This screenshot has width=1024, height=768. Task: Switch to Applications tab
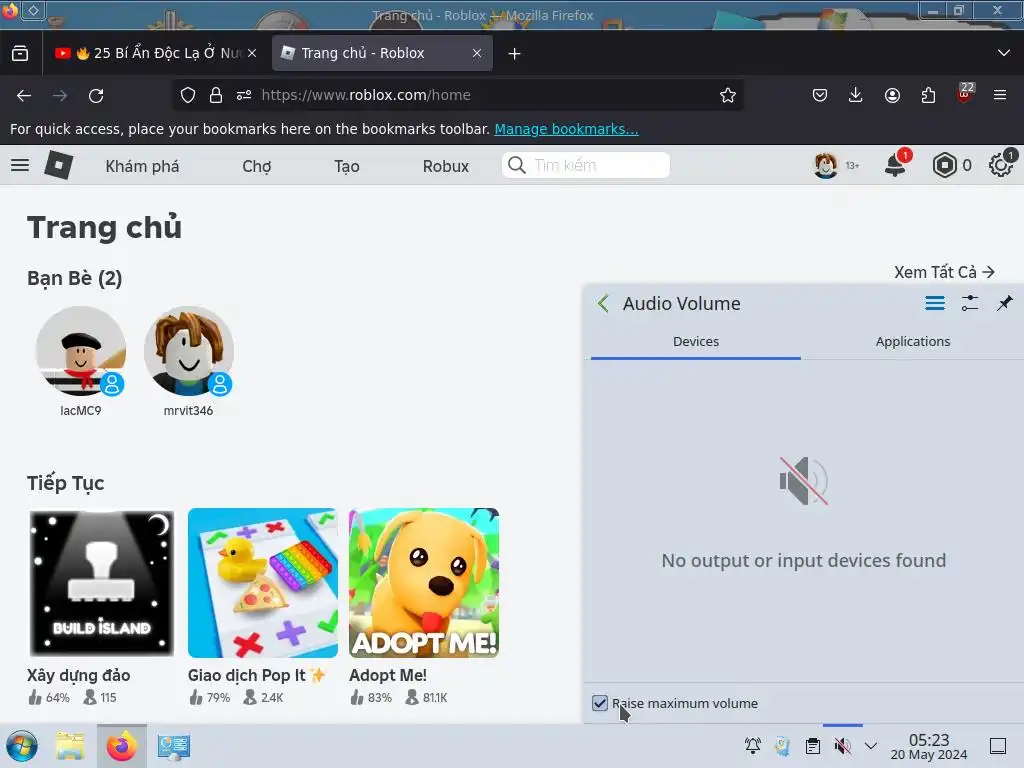coord(912,342)
